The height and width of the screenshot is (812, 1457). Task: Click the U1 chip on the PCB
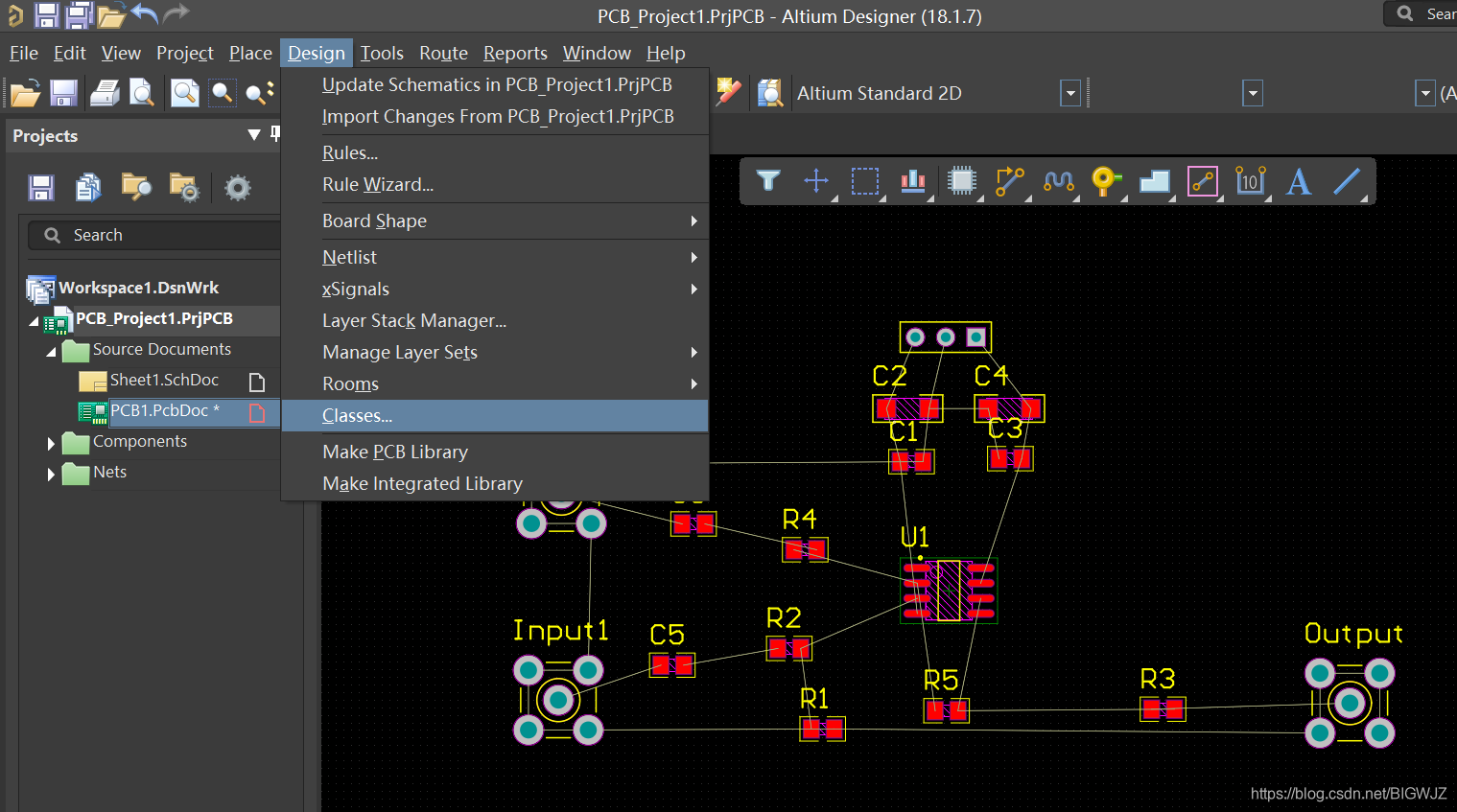(949, 591)
